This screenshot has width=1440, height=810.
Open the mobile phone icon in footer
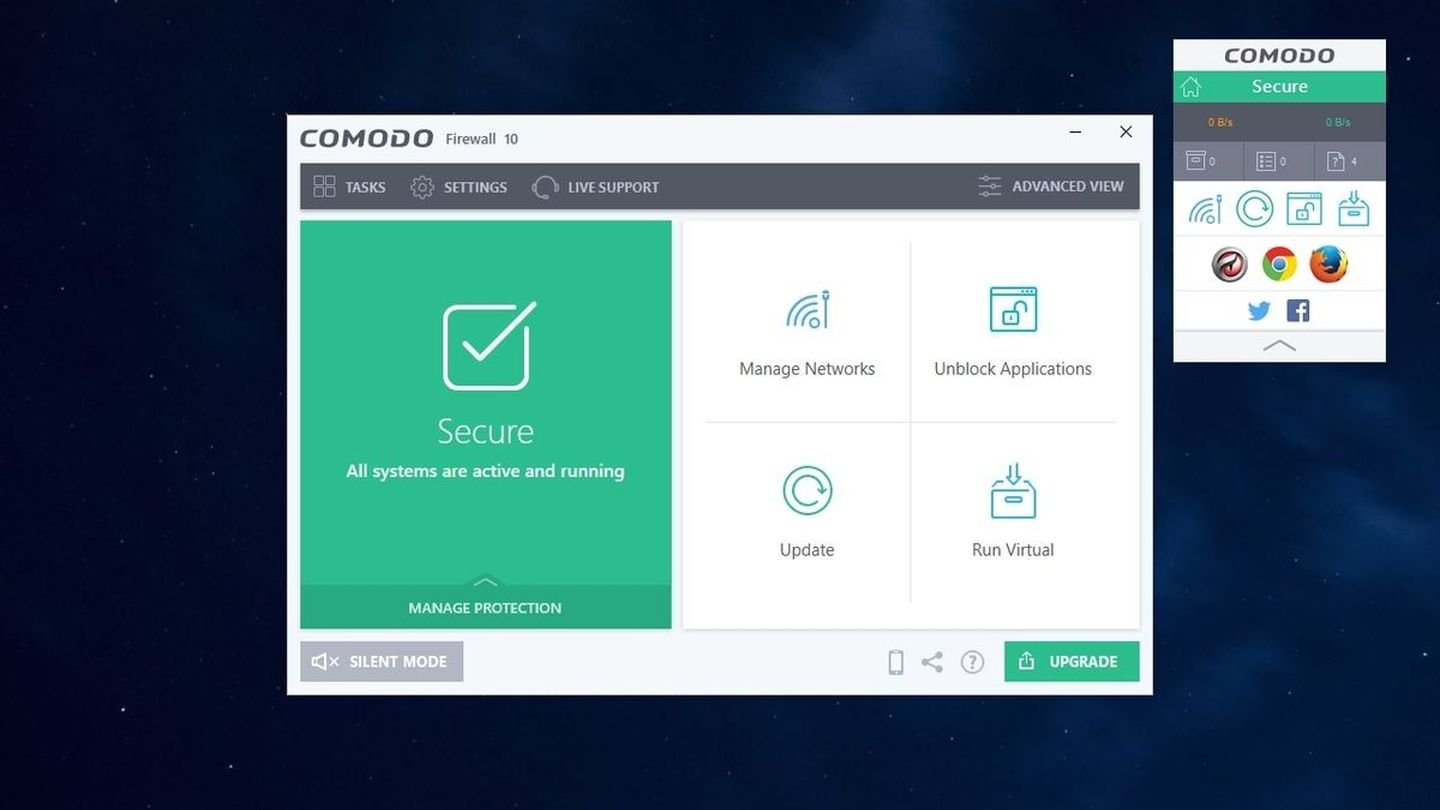(x=896, y=662)
